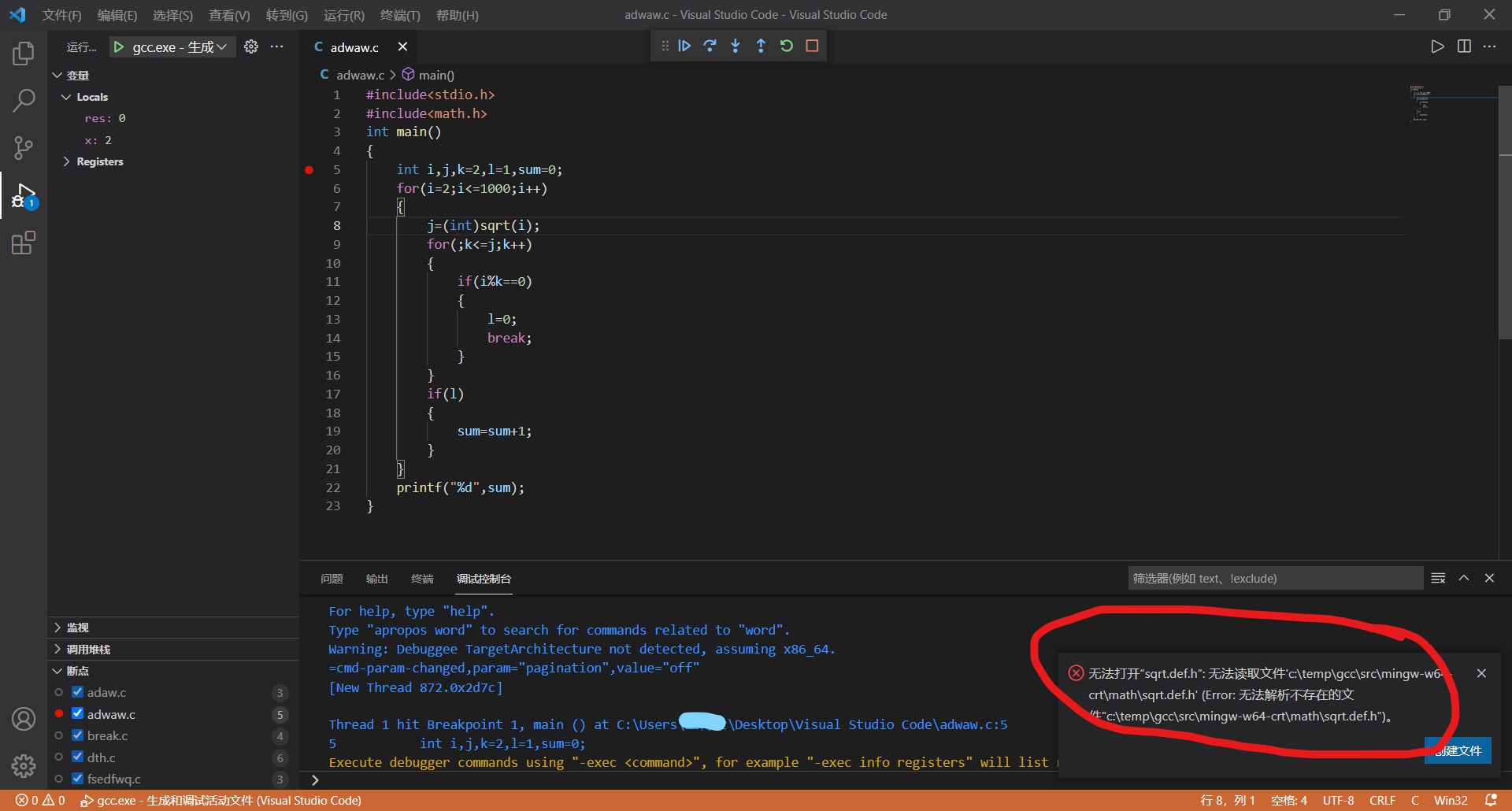Click debug Step Over icon
The image size is (1512, 811).
click(710, 46)
